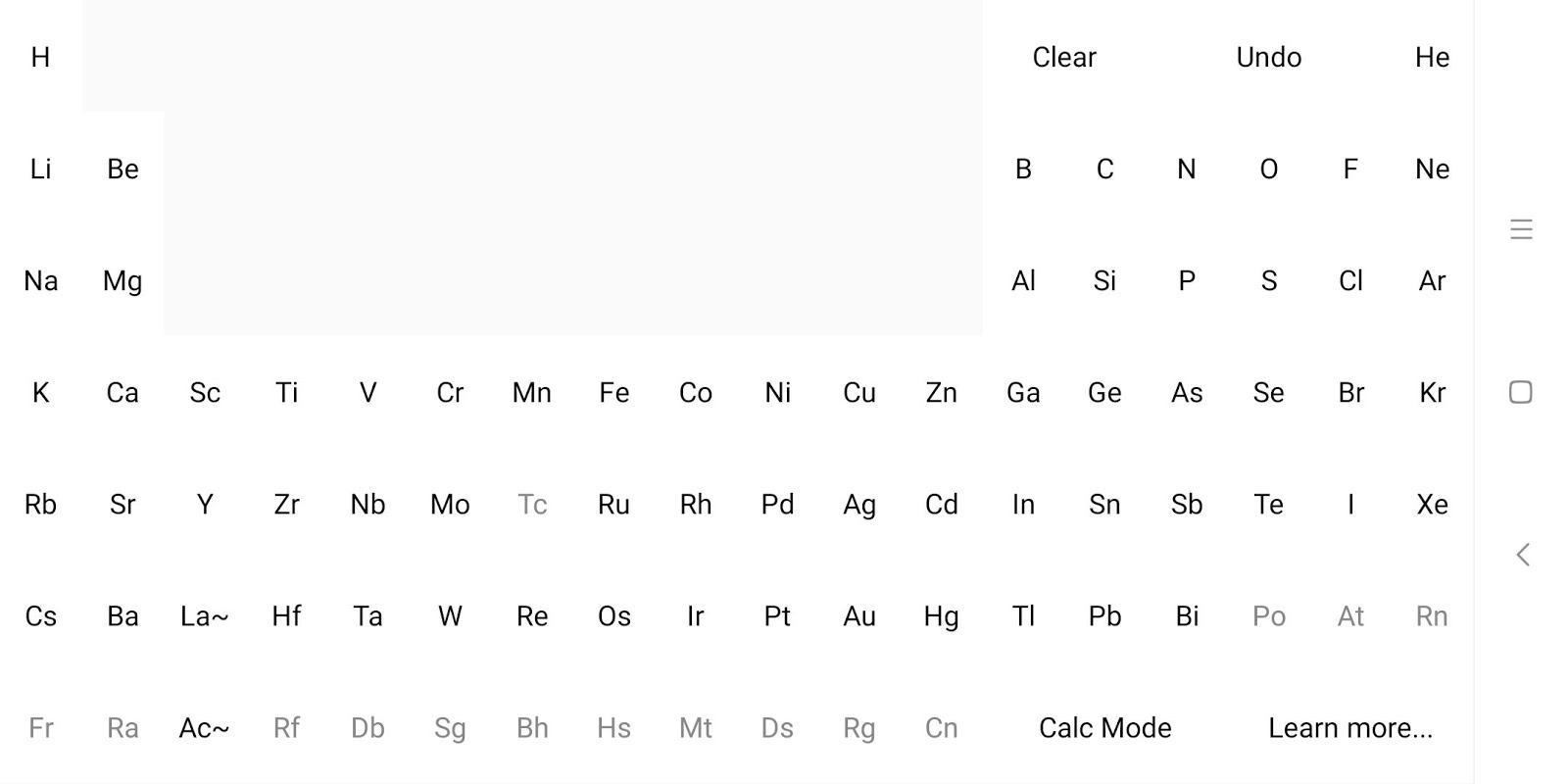Choose the Fe iron element
1568x784 pixels.
pos(613,393)
